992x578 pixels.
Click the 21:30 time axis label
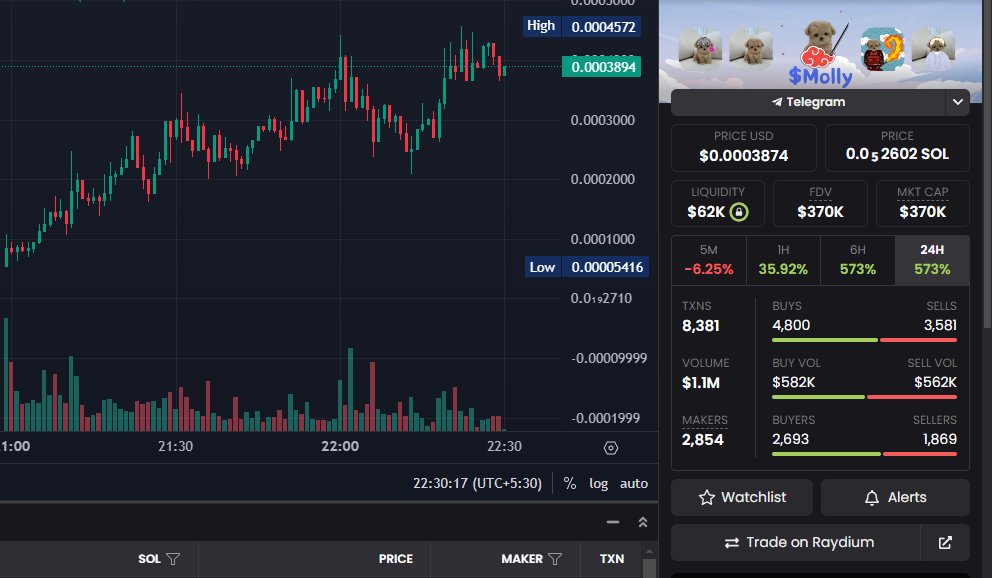click(175, 446)
